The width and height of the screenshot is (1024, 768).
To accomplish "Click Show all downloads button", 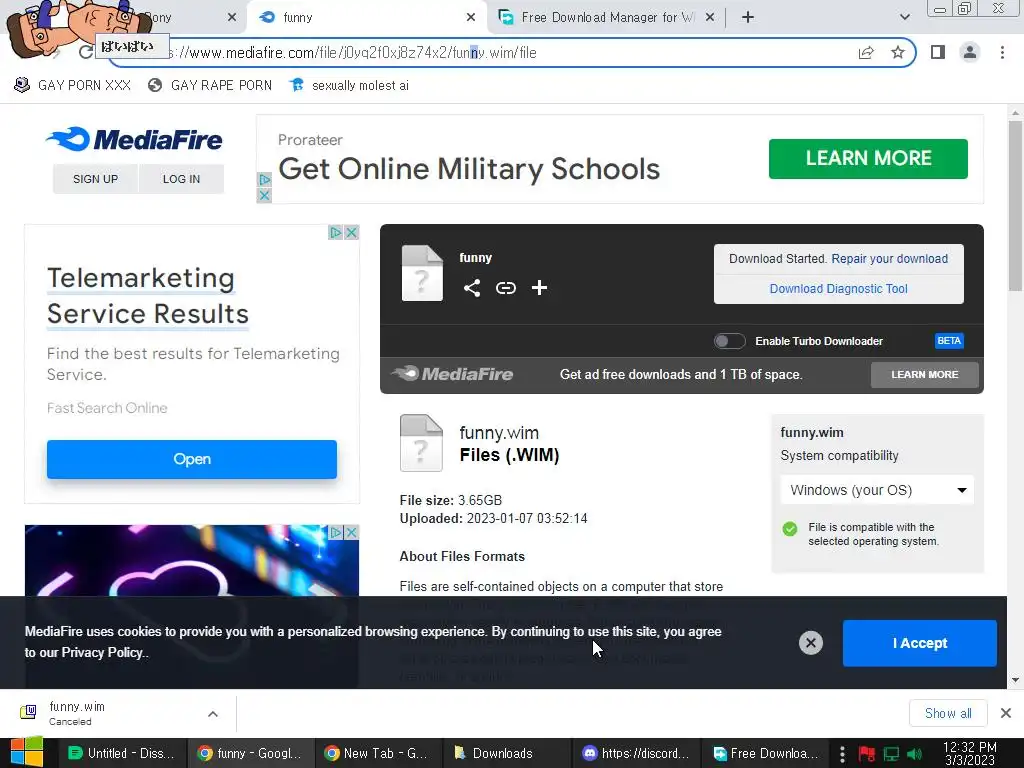I will 948,713.
